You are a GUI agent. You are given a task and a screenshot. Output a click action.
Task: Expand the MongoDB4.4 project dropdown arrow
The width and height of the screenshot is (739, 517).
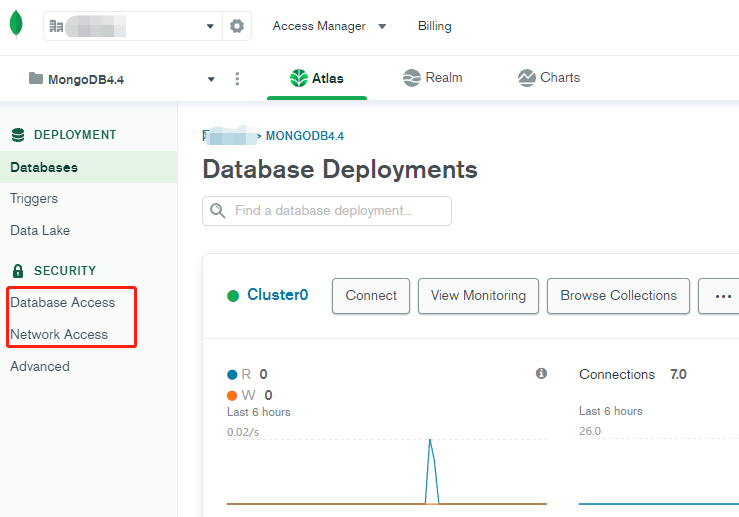[x=210, y=79]
